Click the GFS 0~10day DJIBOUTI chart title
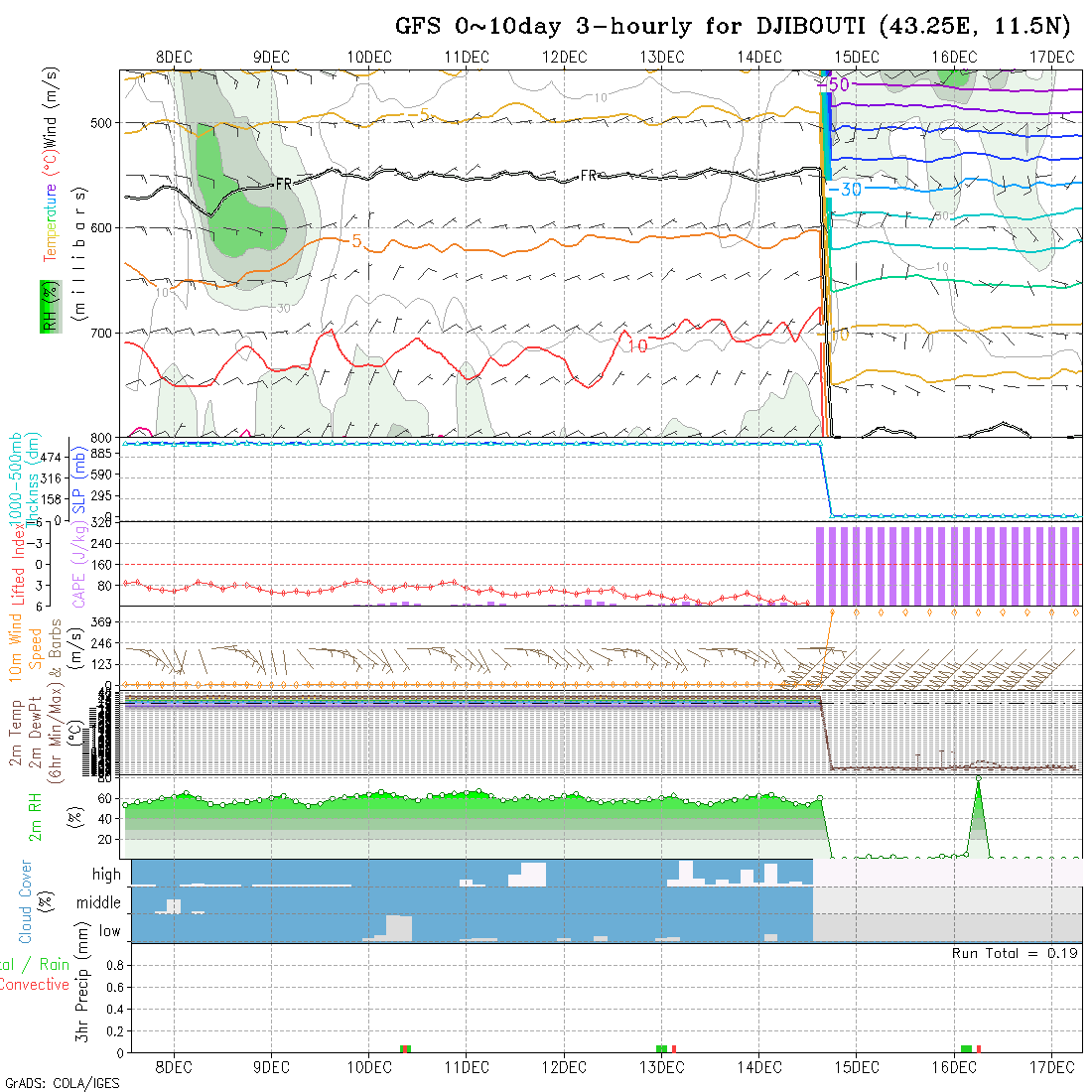 (735, 26)
